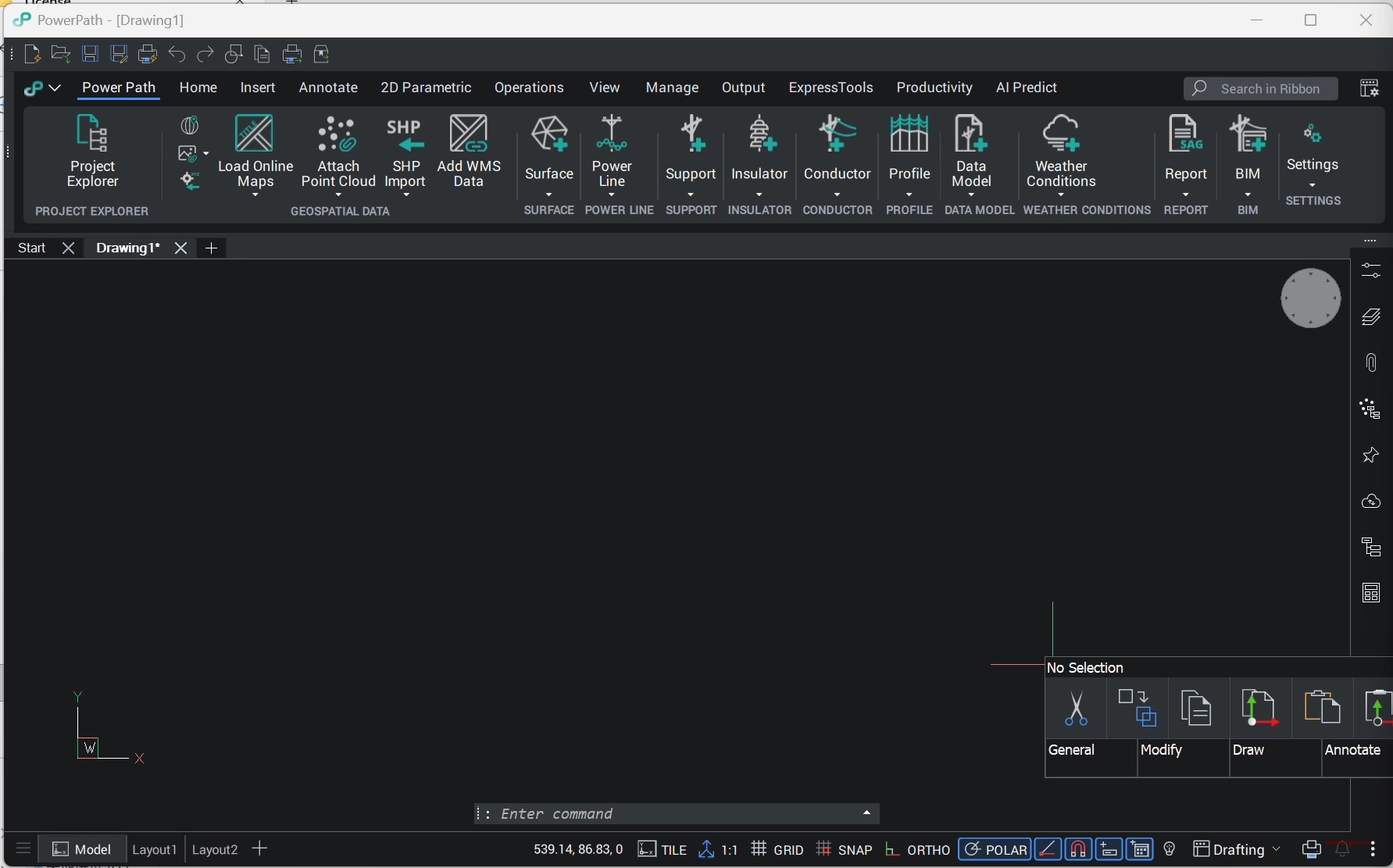Click the Save icon in quick toolbar
The width and height of the screenshot is (1393, 868).
90,54
